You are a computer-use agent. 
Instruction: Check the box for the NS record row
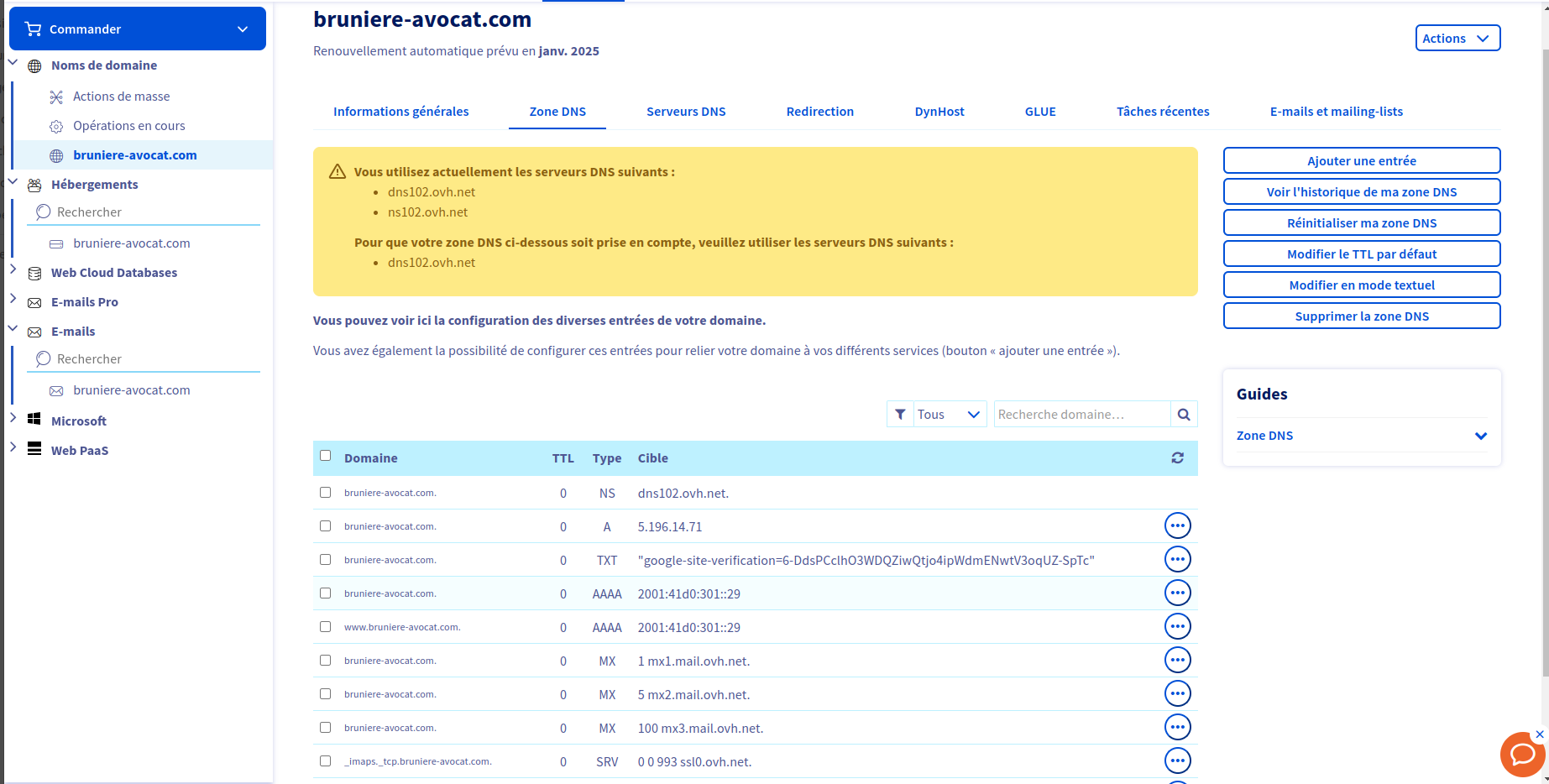(326, 493)
